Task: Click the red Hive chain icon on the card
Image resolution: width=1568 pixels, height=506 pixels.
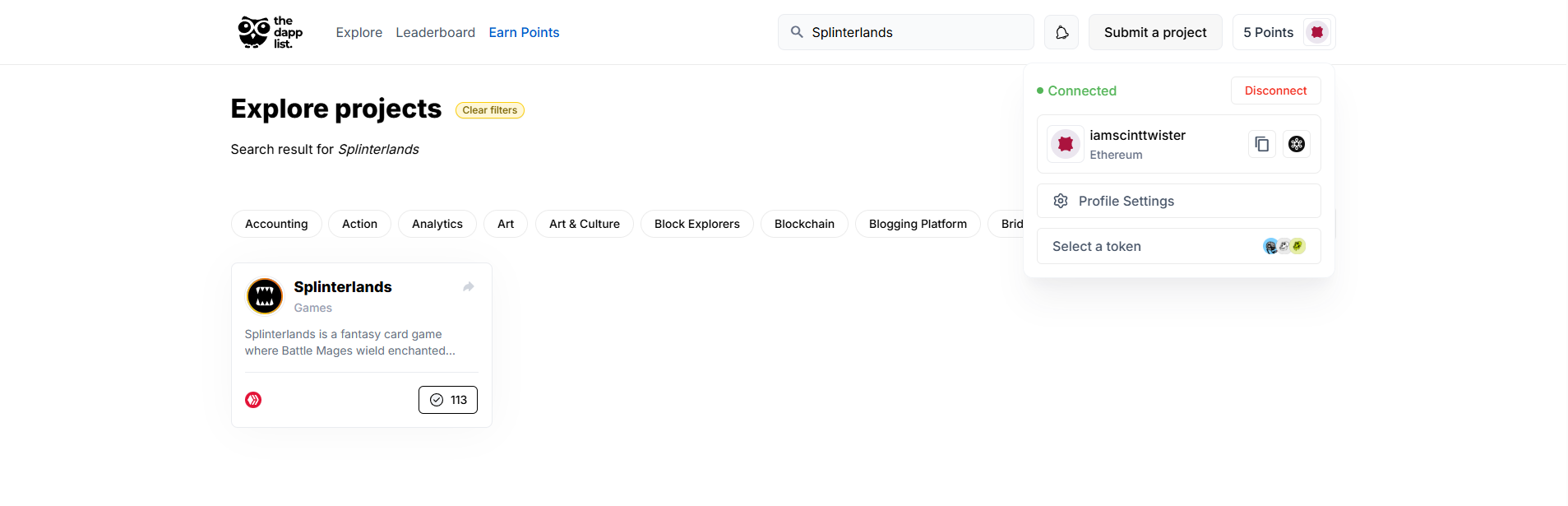Action: click(x=253, y=400)
